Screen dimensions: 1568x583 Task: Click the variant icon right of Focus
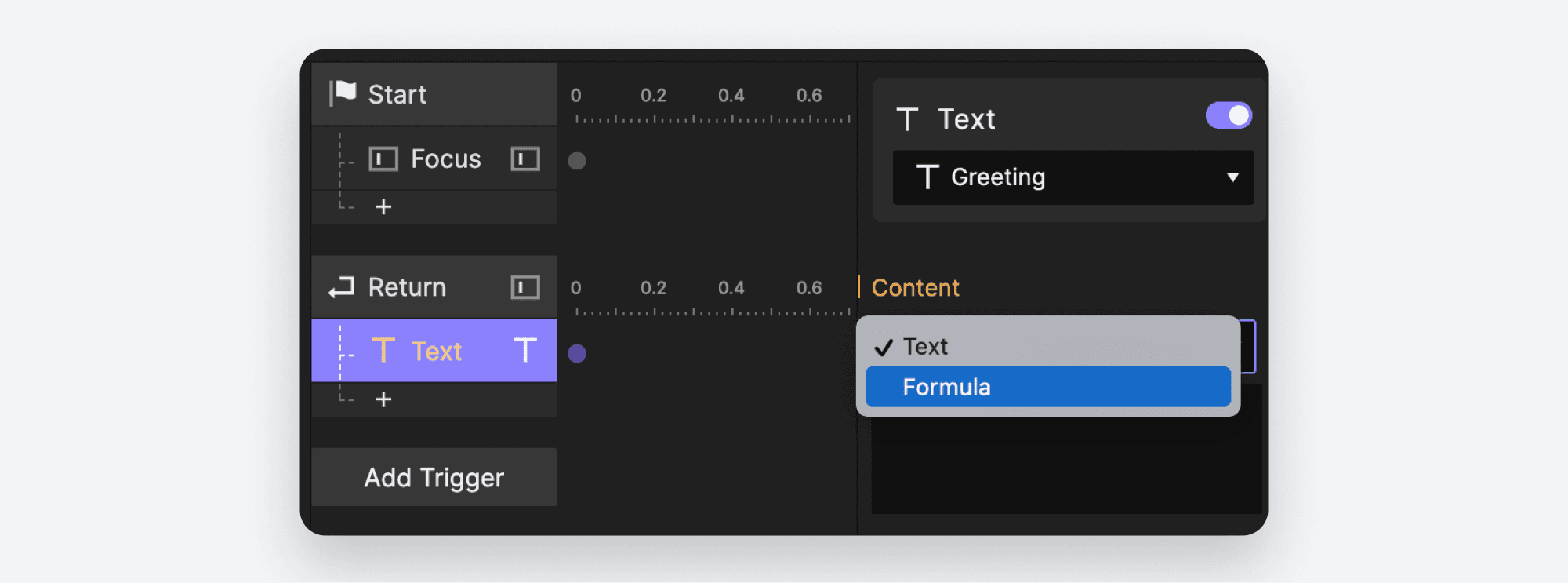click(x=524, y=159)
